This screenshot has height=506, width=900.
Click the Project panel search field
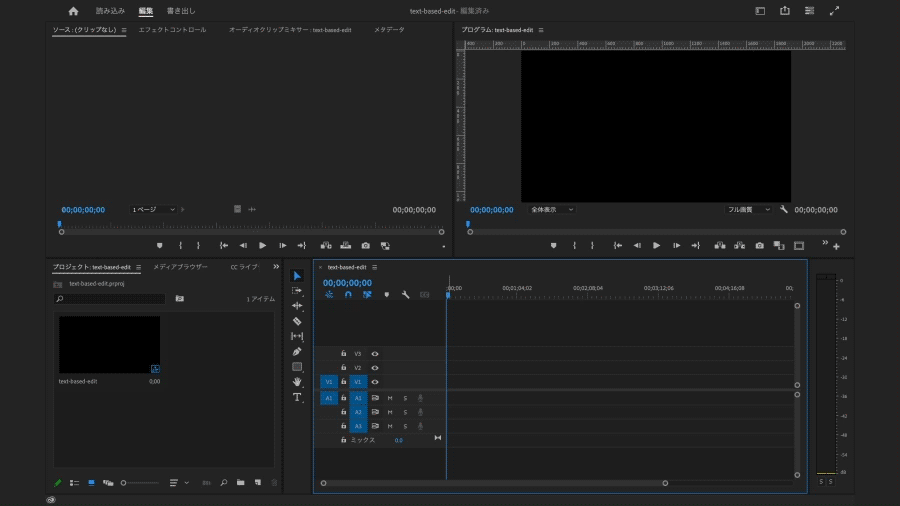pos(110,299)
